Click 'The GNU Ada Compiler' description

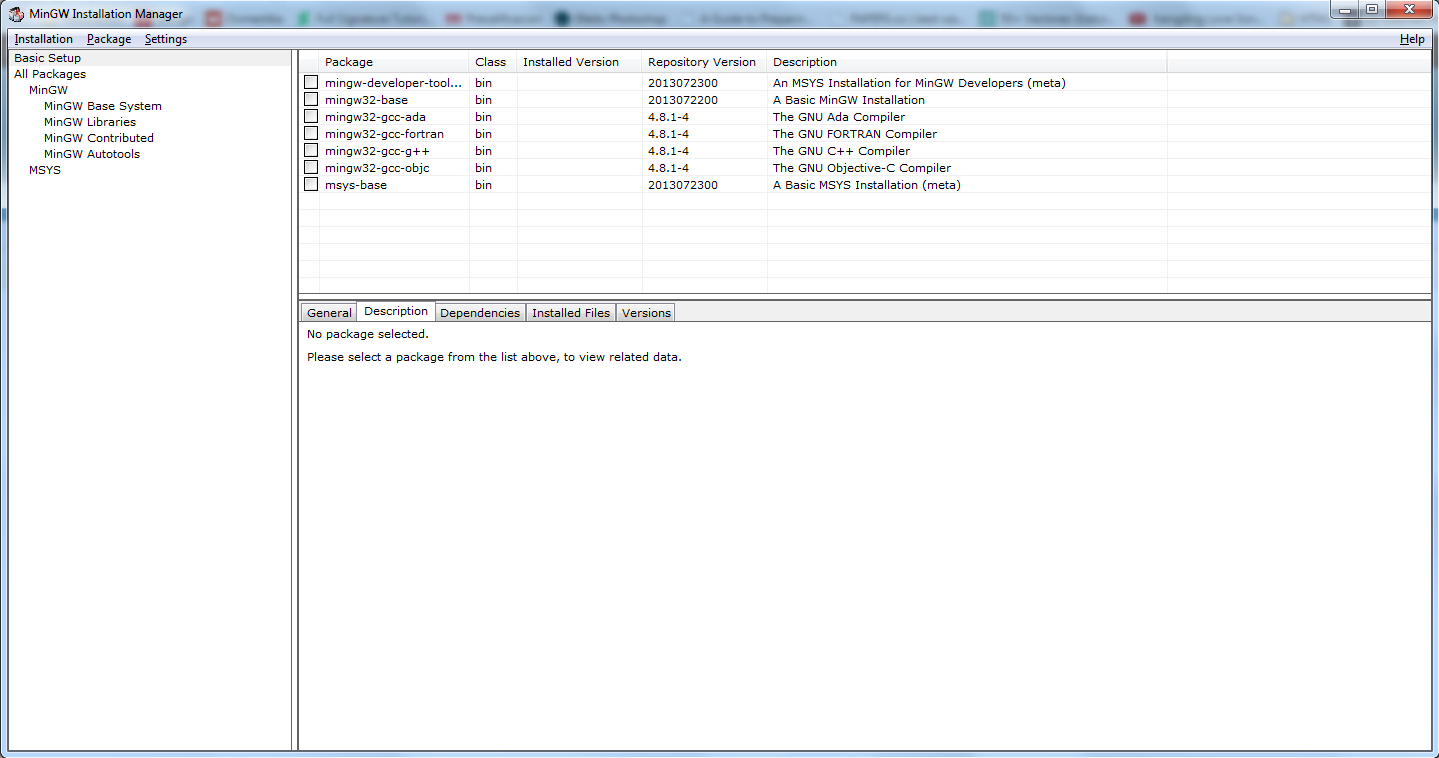point(839,117)
